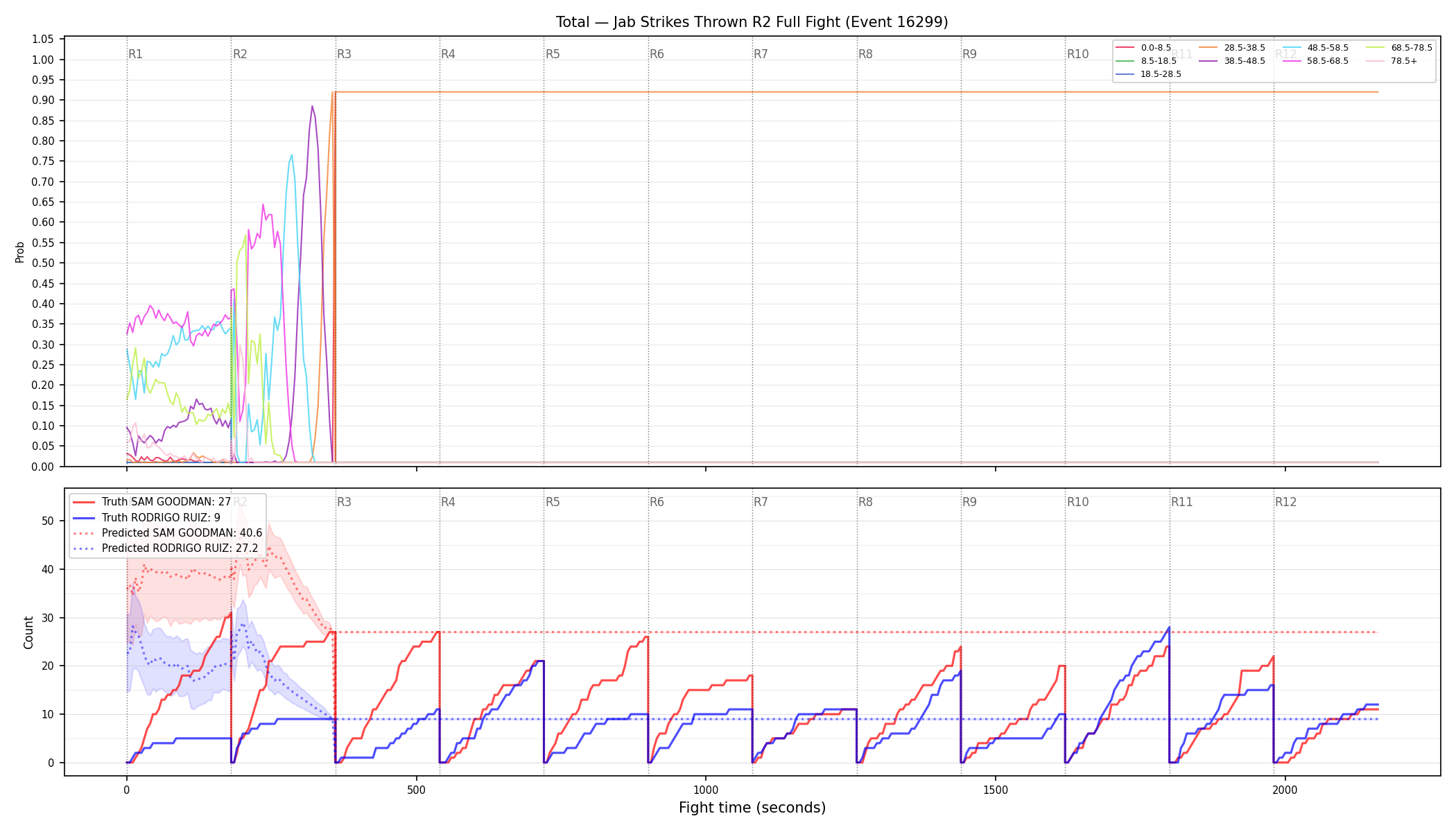Click the 20 tick on Count axis
Screen dimensions: 1456x832
click(48, 666)
